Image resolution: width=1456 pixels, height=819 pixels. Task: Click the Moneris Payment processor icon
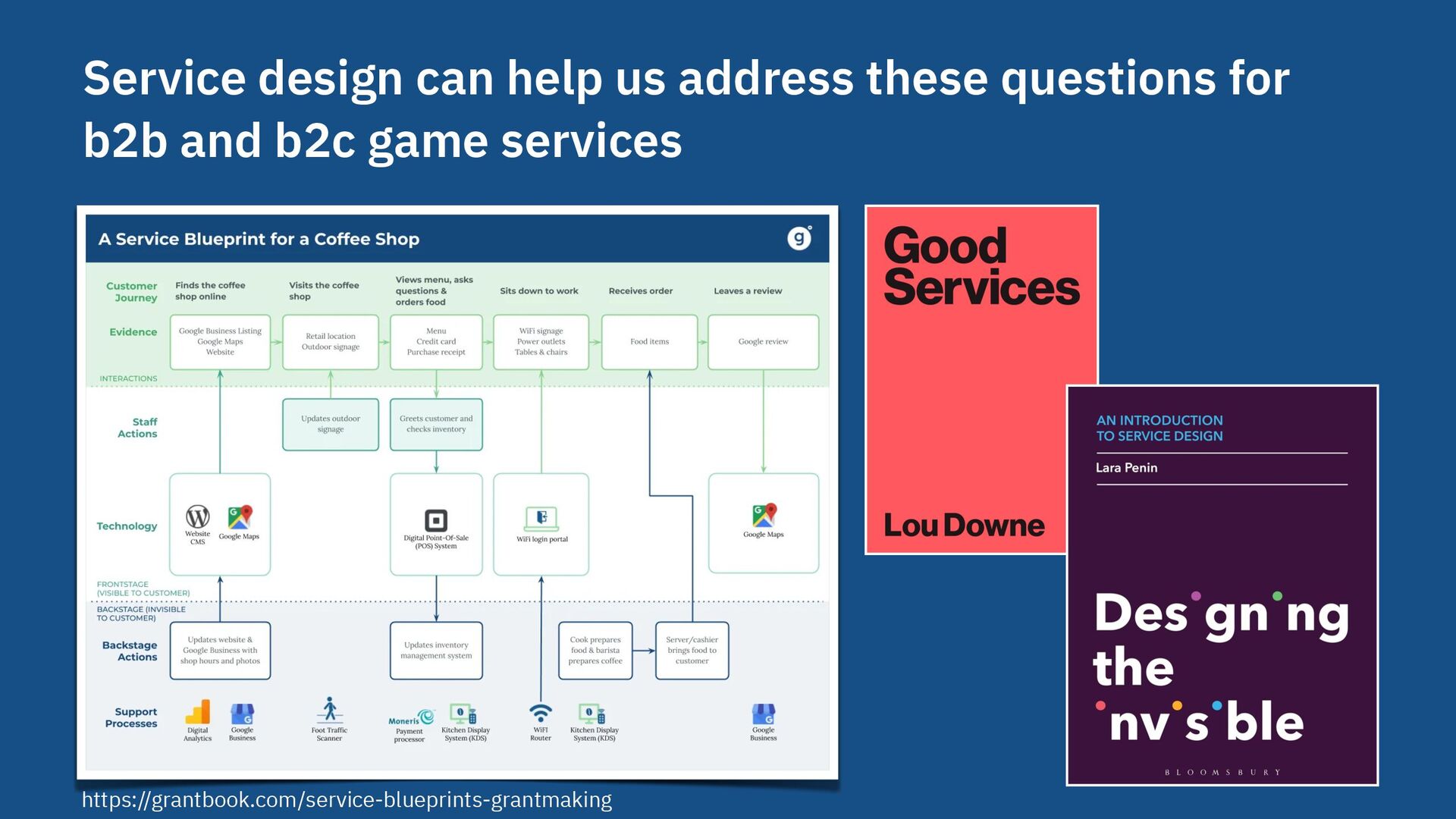click(x=411, y=718)
